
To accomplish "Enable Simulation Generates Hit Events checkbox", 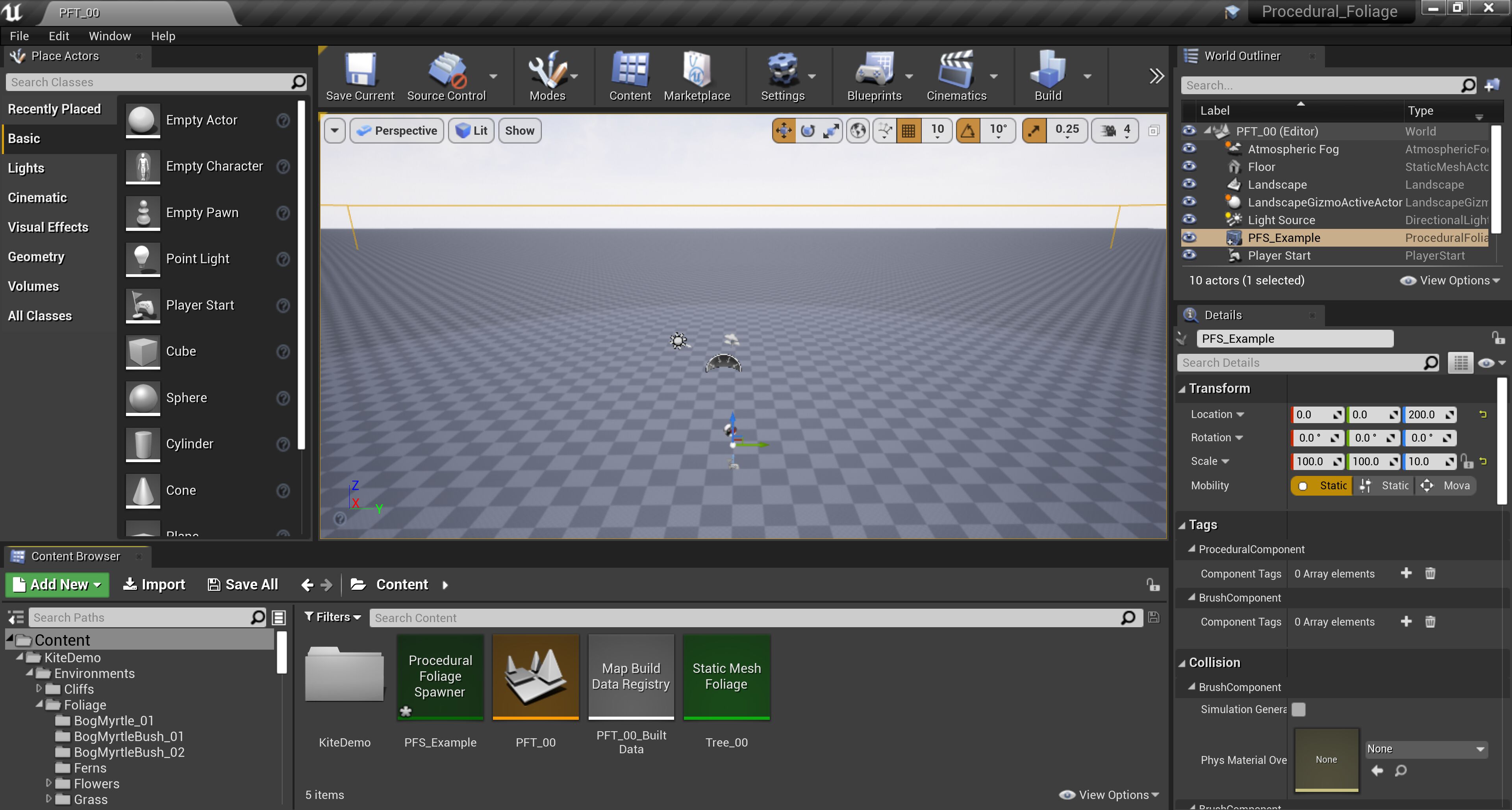I will 1299,709.
